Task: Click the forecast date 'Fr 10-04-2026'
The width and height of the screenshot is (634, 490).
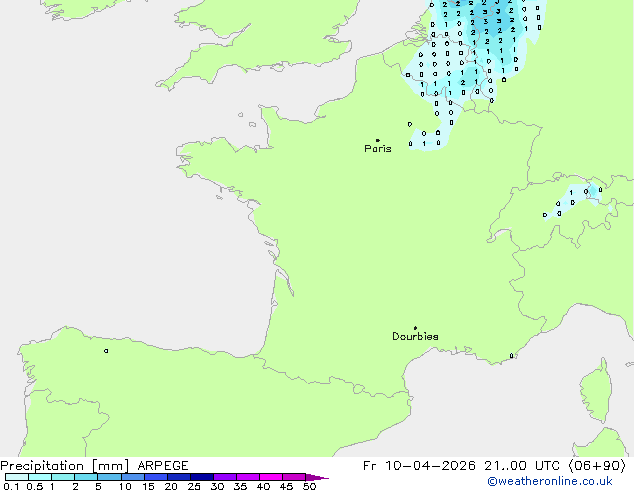Action: tap(419, 466)
